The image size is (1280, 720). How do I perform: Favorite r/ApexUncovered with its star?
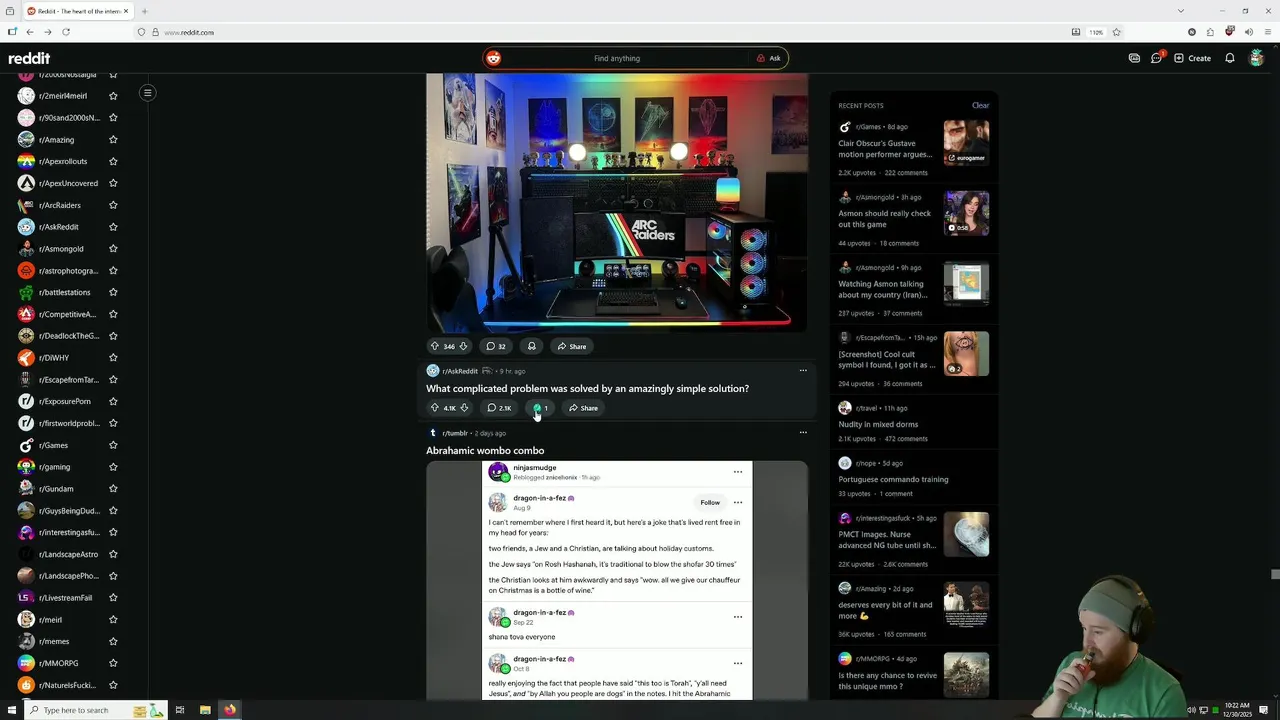tap(113, 183)
